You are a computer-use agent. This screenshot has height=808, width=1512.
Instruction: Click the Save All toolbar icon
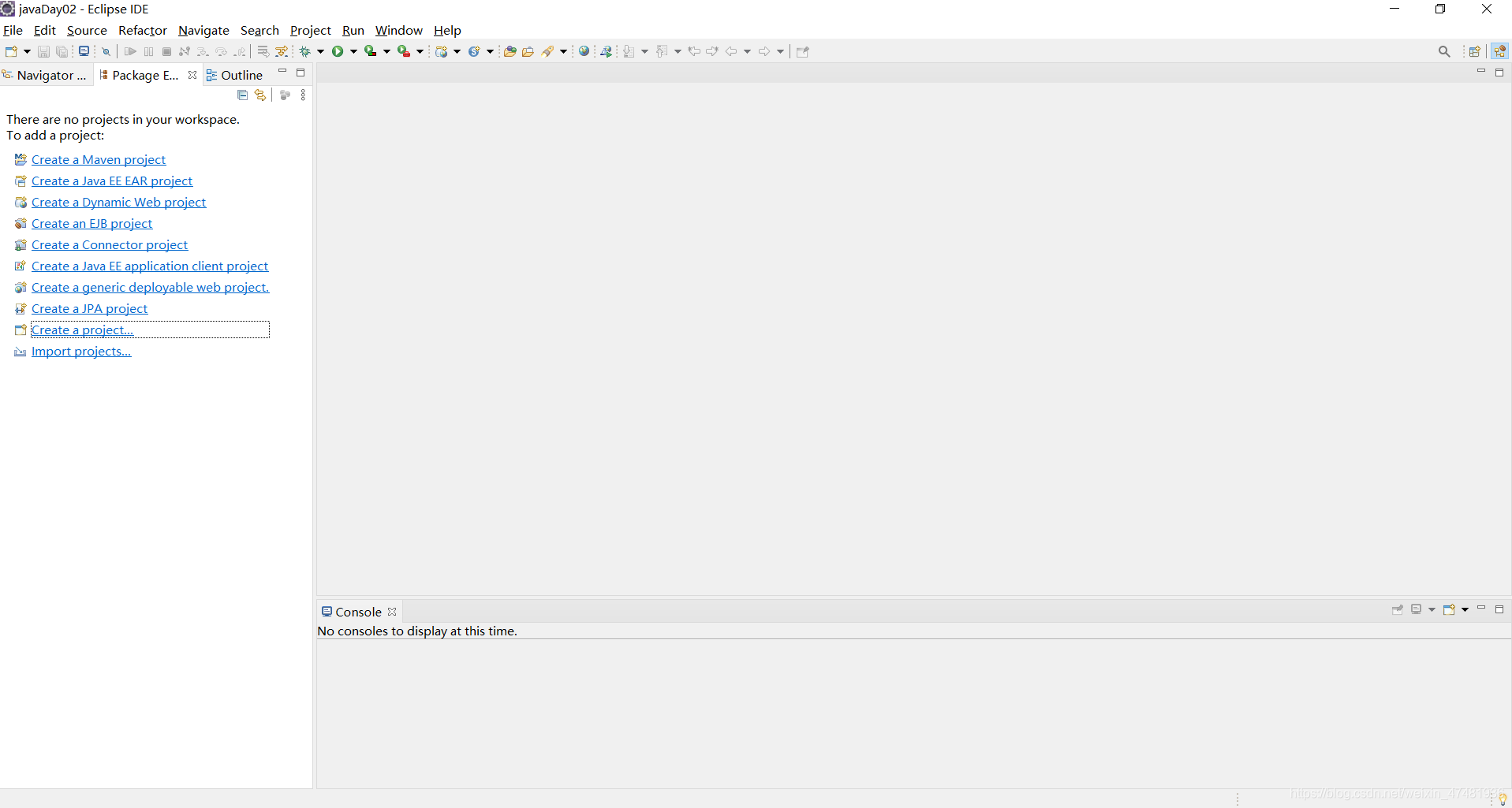click(x=62, y=52)
